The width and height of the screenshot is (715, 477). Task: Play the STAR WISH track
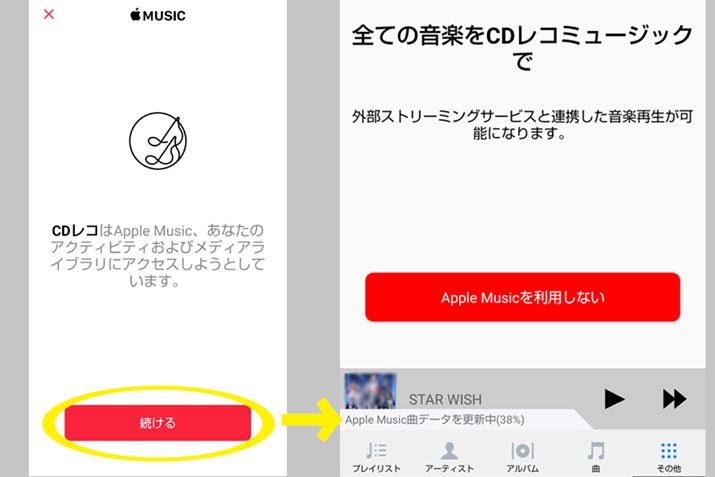coord(614,399)
